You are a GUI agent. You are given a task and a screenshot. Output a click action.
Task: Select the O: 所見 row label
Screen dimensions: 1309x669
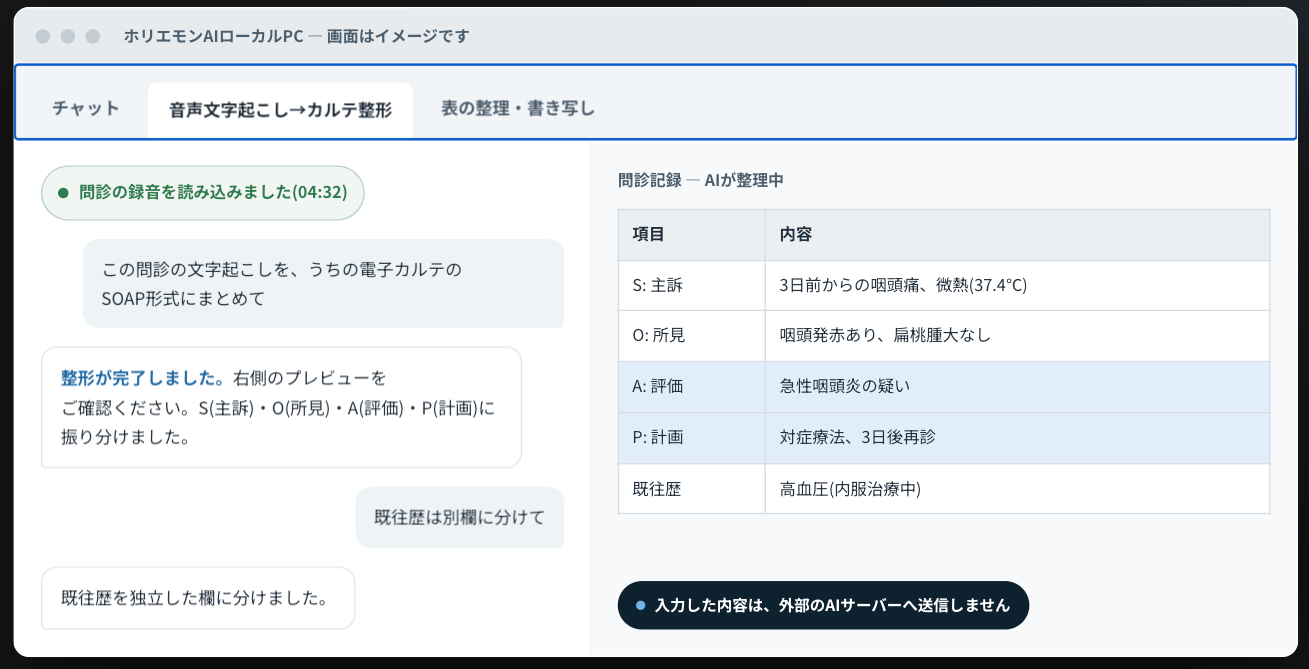coord(691,336)
